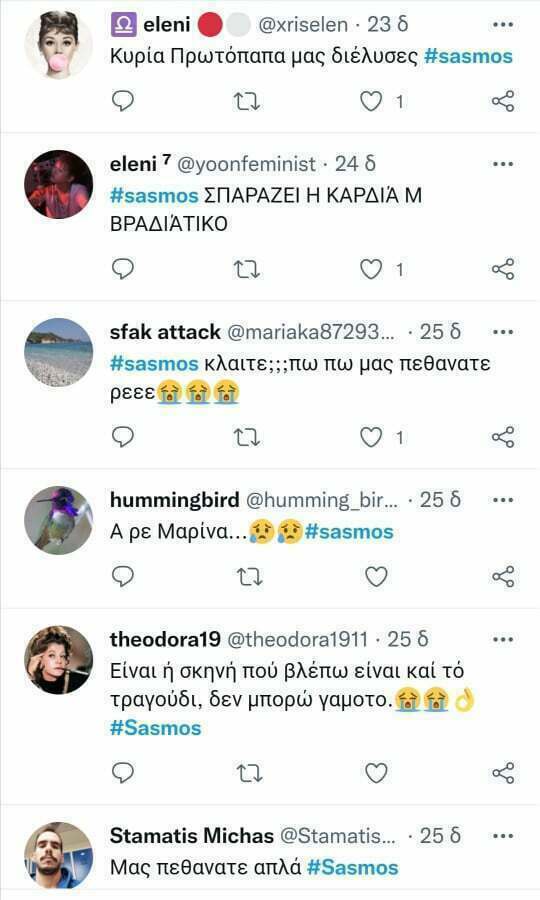The image size is (540, 900).
Task: Retweet the @yoonfeminist tweet
Action: pos(247,269)
